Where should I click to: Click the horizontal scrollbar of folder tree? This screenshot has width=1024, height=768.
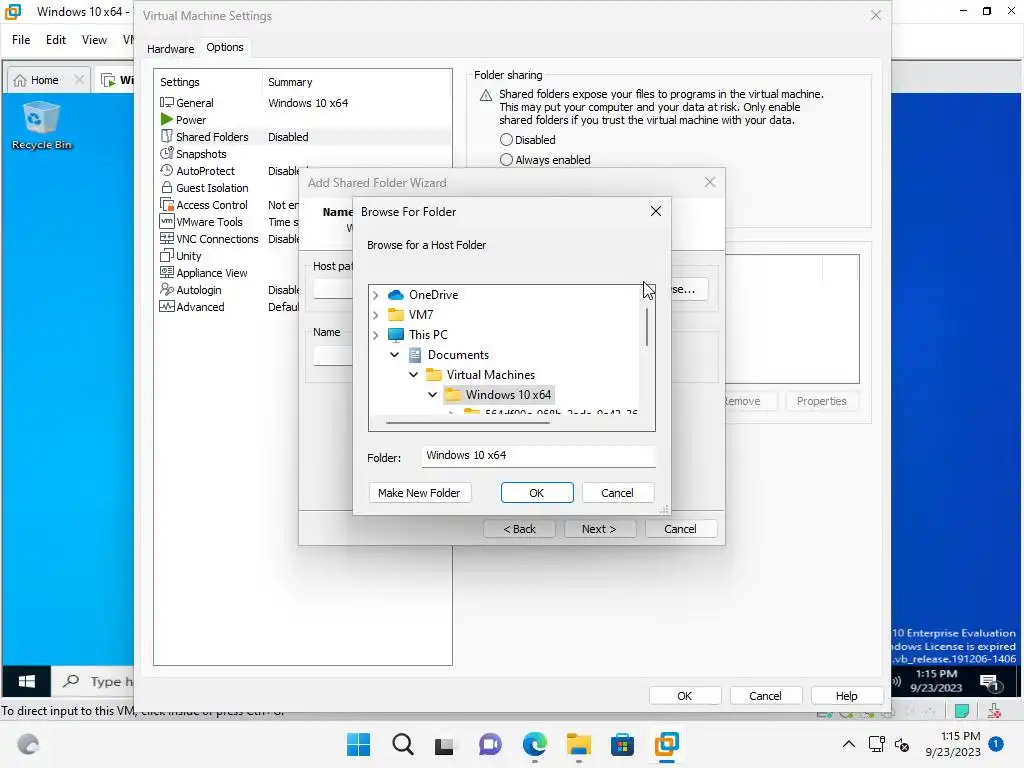pyautogui.click(x=468, y=423)
